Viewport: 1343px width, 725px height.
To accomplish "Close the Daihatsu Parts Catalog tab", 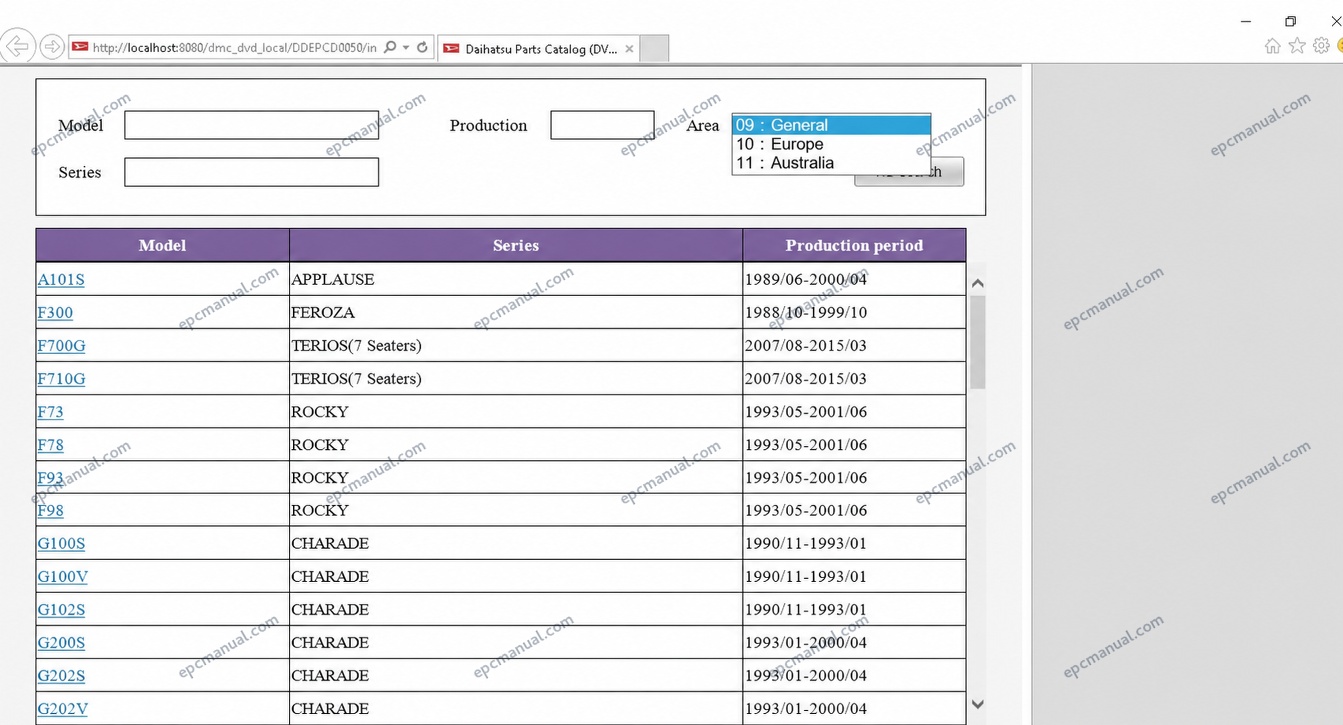I will pos(628,49).
